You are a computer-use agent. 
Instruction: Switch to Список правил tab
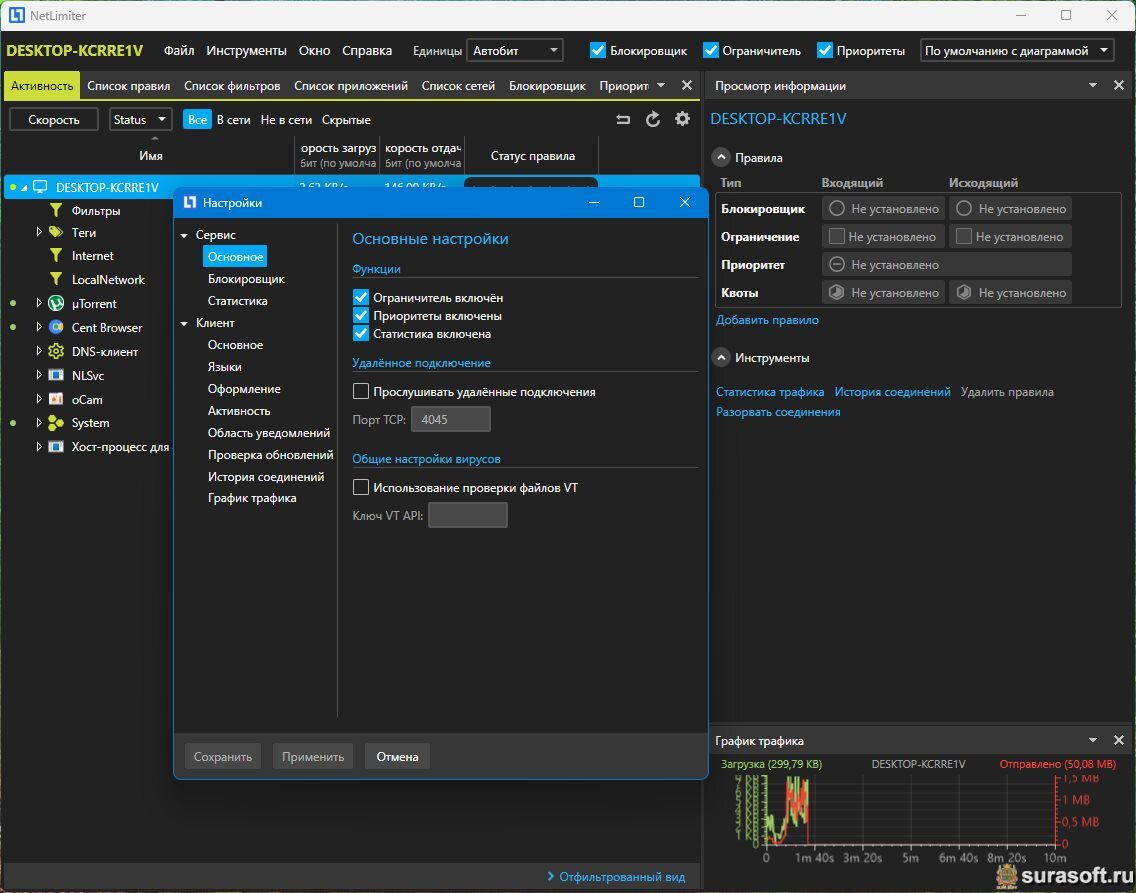point(129,85)
